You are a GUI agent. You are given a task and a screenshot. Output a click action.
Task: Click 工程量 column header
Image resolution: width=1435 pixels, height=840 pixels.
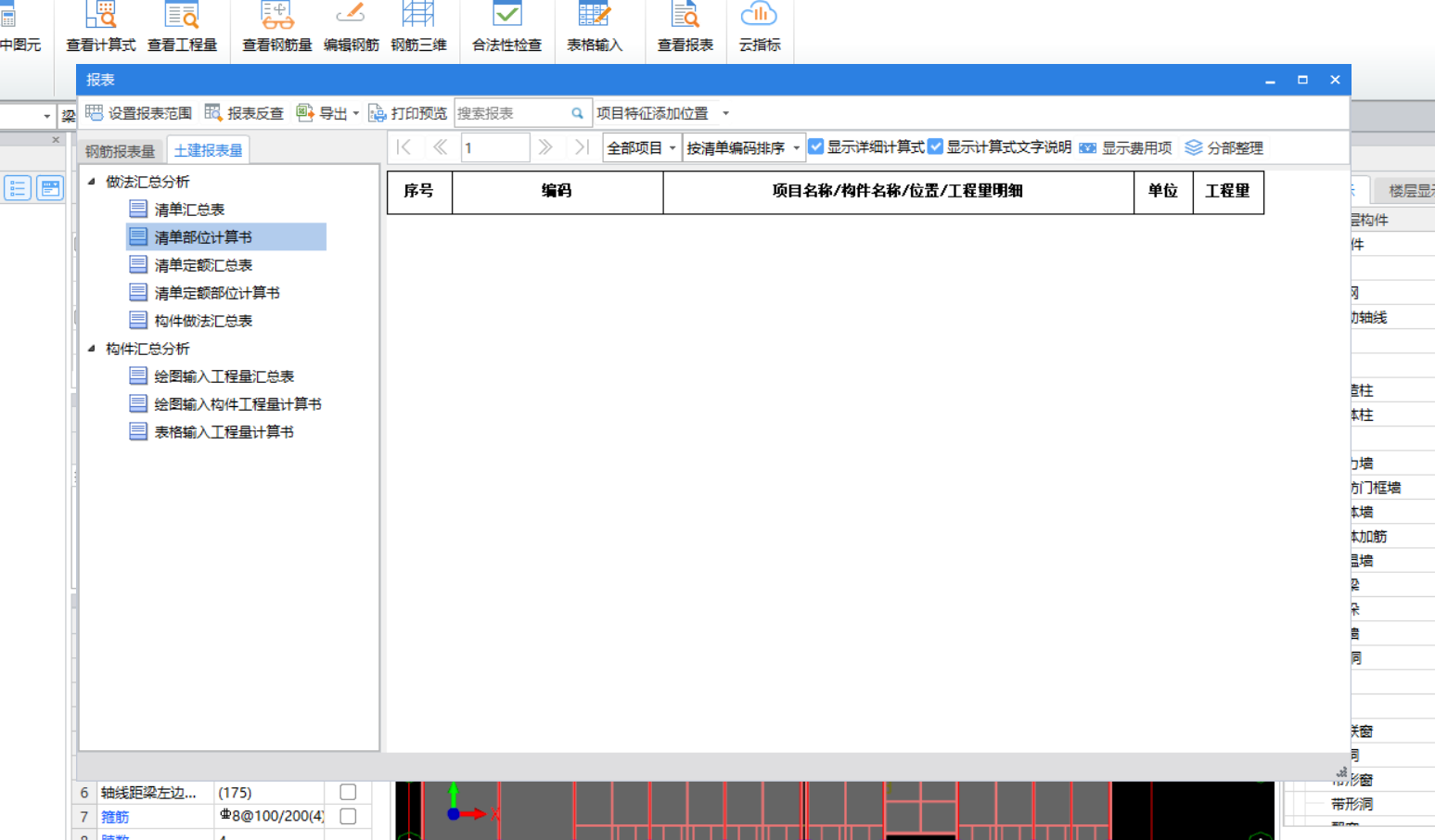tap(1228, 192)
